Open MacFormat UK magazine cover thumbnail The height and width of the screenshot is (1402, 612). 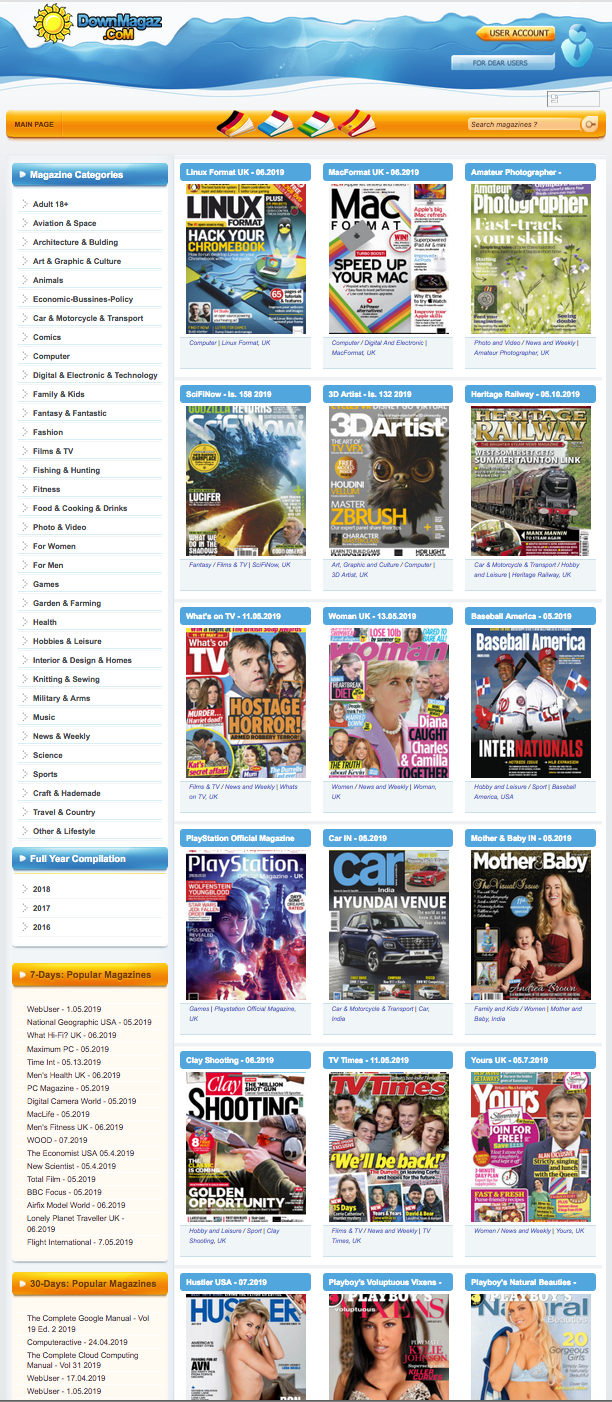pyautogui.click(x=389, y=259)
